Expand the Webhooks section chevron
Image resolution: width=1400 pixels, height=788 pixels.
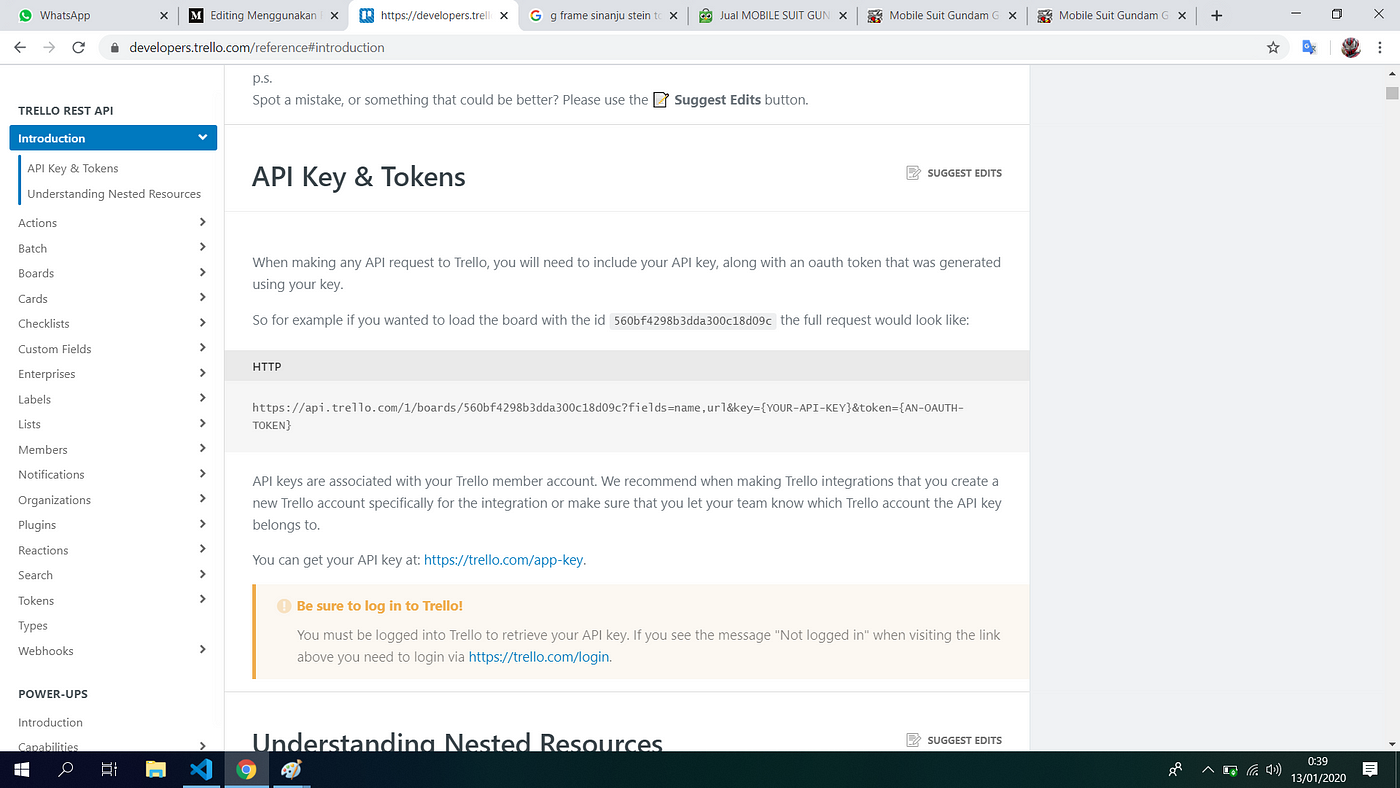(x=203, y=649)
